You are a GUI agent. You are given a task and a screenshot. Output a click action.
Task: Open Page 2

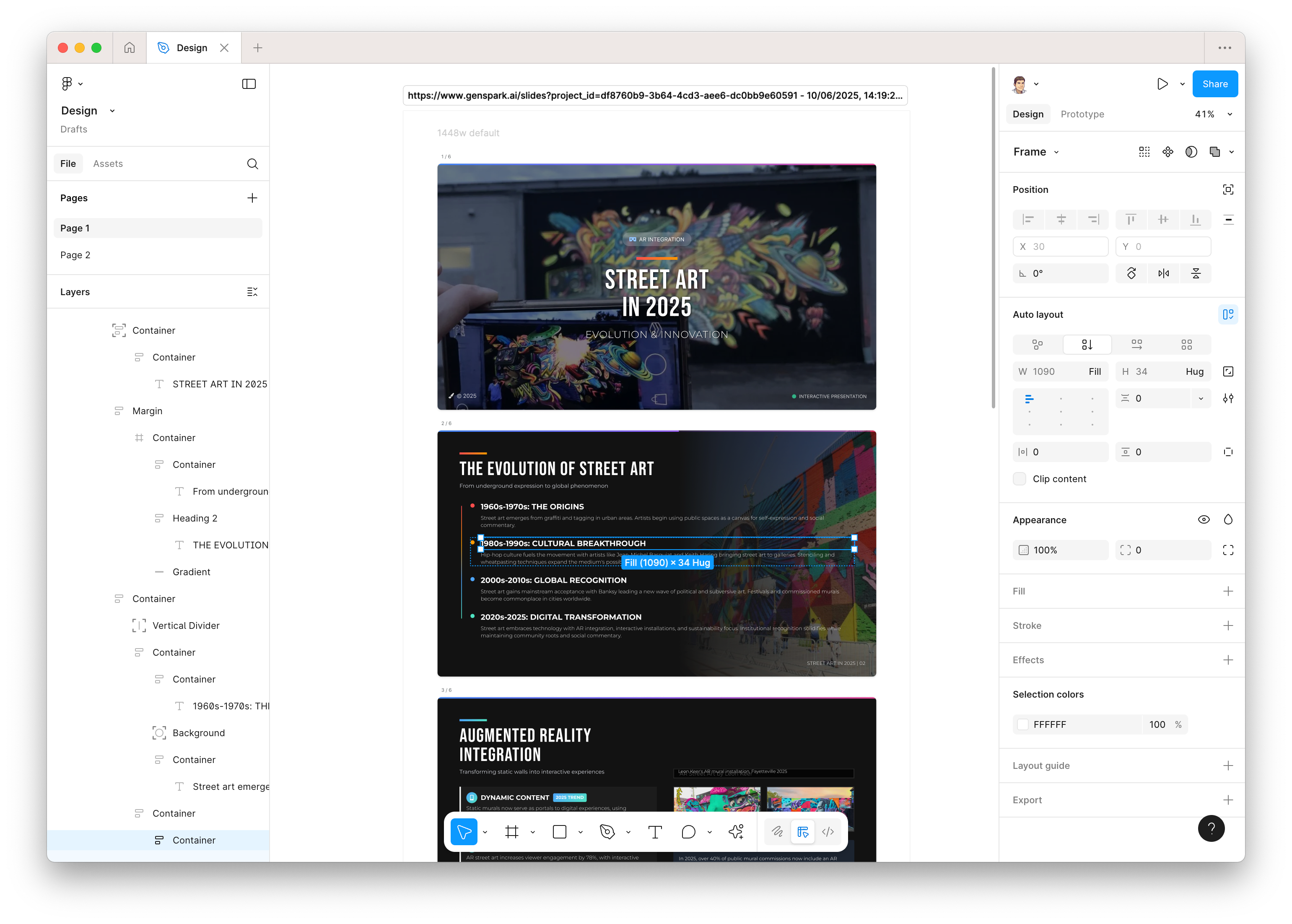pos(158,255)
